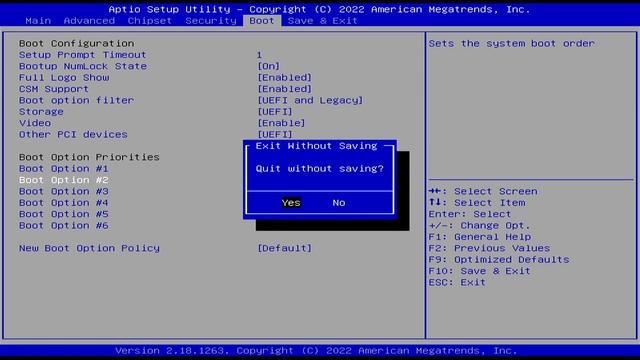Click the Version 2.18.1263 footer text
640x360 pixels.
coord(316,351)
